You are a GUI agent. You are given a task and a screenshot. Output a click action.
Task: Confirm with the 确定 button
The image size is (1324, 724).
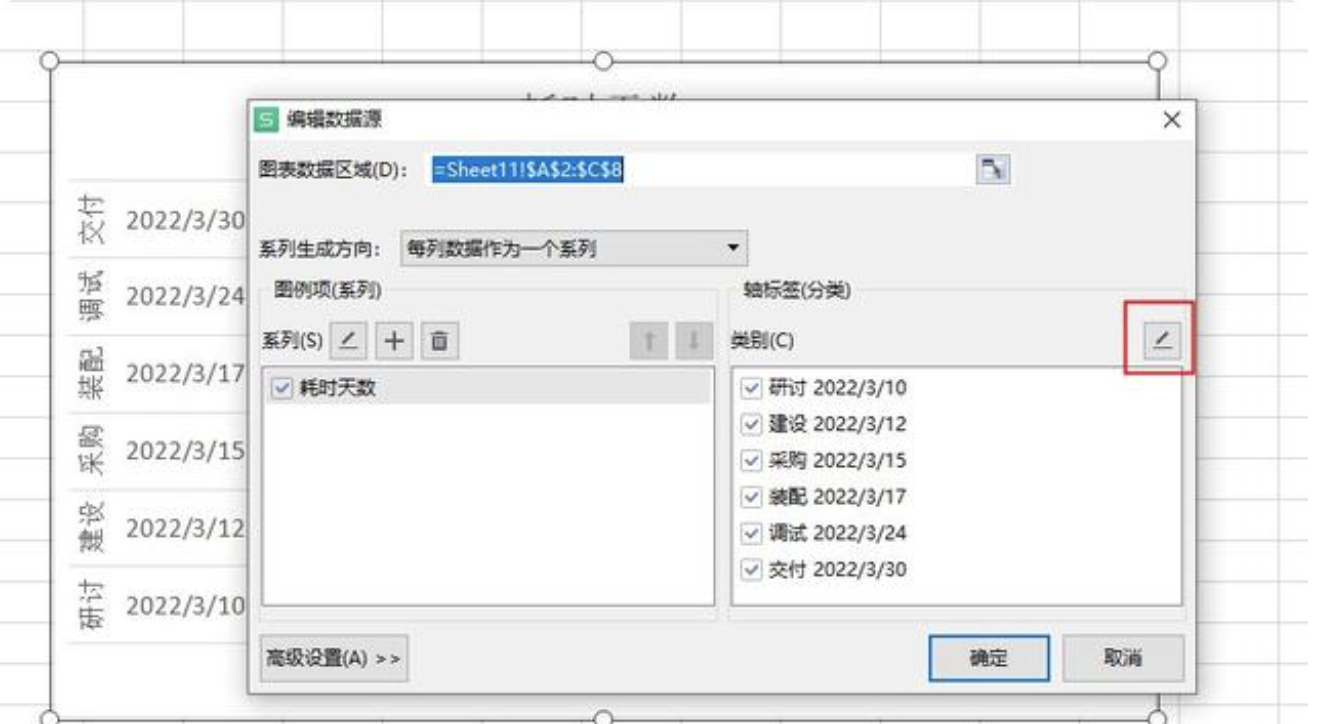[x=989, y=658]
